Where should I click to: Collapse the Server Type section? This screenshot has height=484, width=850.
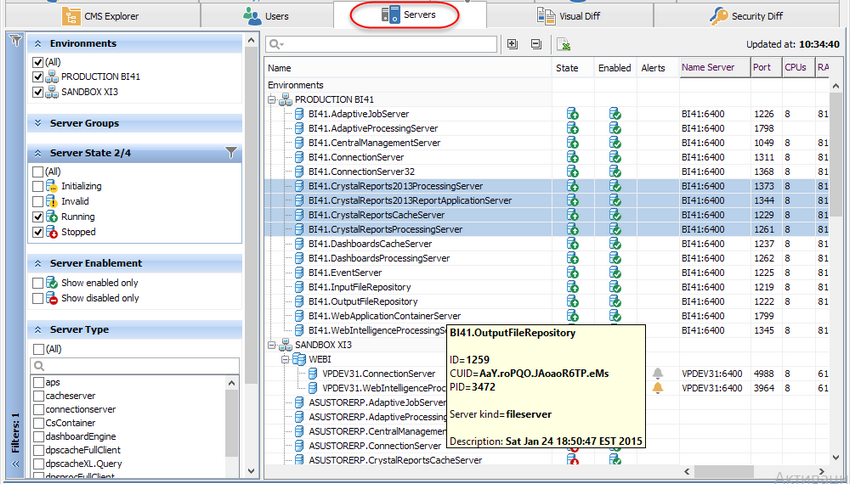click(x=38, y=330)
